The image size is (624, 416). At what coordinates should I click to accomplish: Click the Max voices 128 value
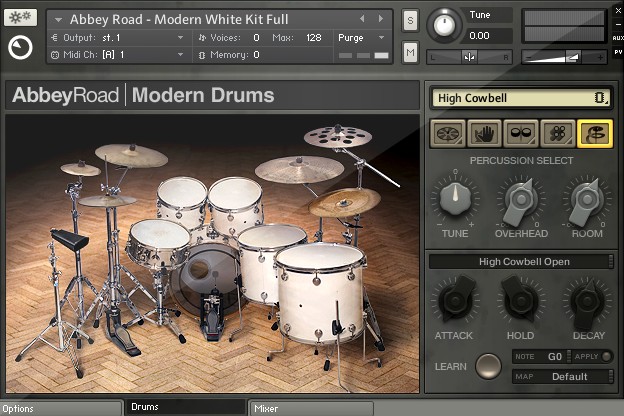point(314,38)
